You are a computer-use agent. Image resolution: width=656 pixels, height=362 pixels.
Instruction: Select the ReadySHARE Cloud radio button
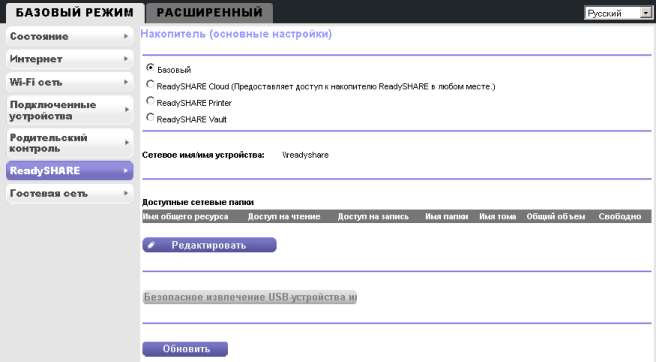point(150,85)
